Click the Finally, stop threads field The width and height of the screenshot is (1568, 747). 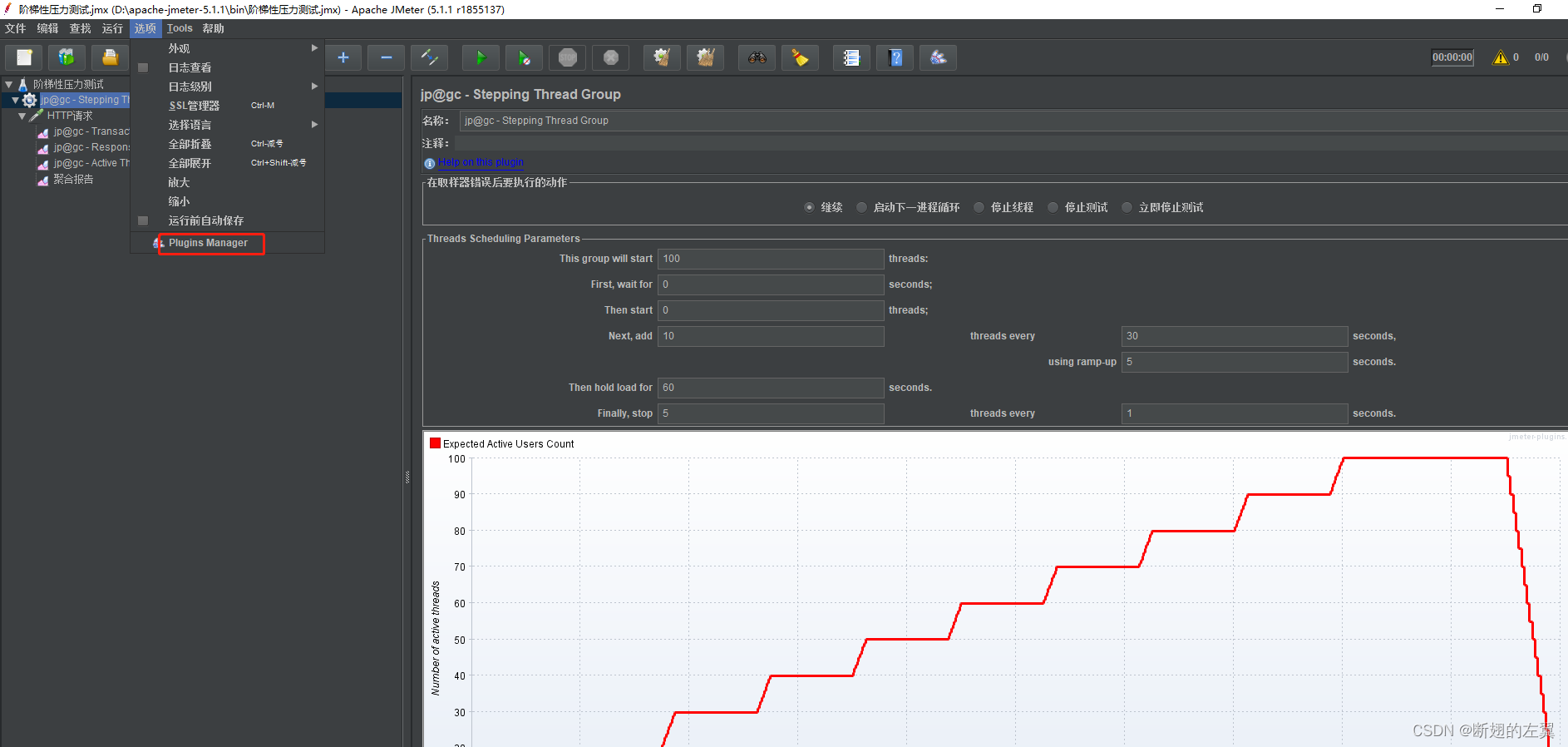click(x=771, y=413)
